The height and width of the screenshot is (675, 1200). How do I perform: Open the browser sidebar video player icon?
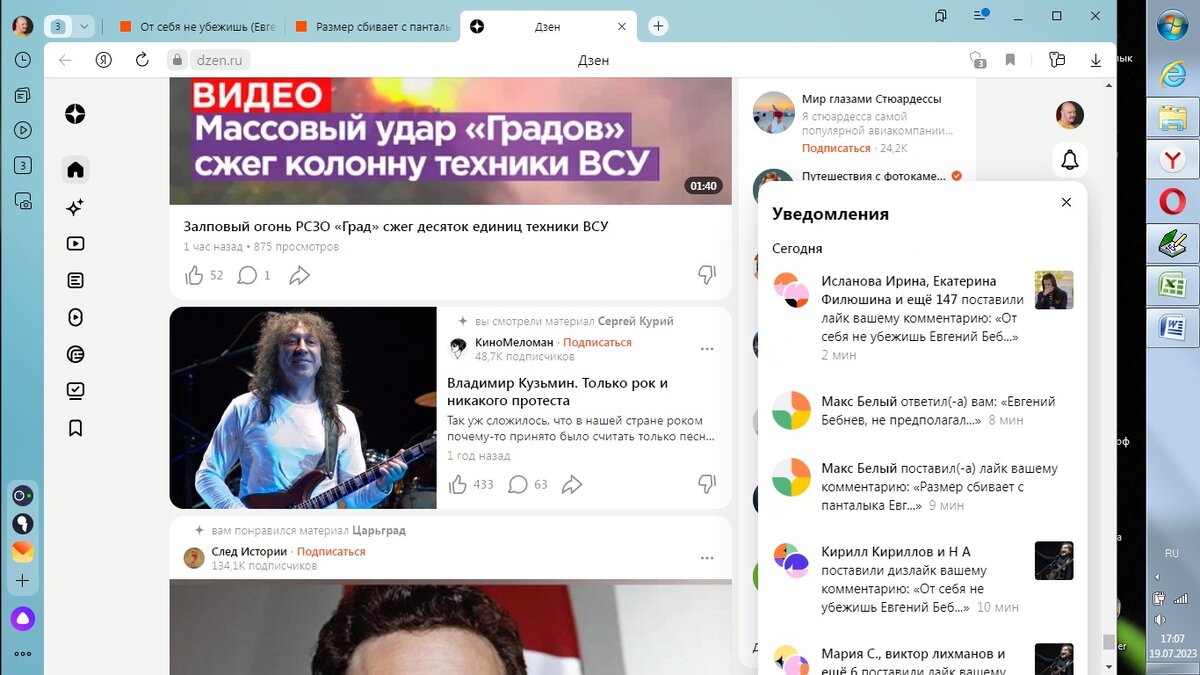(x=23, y=130)
